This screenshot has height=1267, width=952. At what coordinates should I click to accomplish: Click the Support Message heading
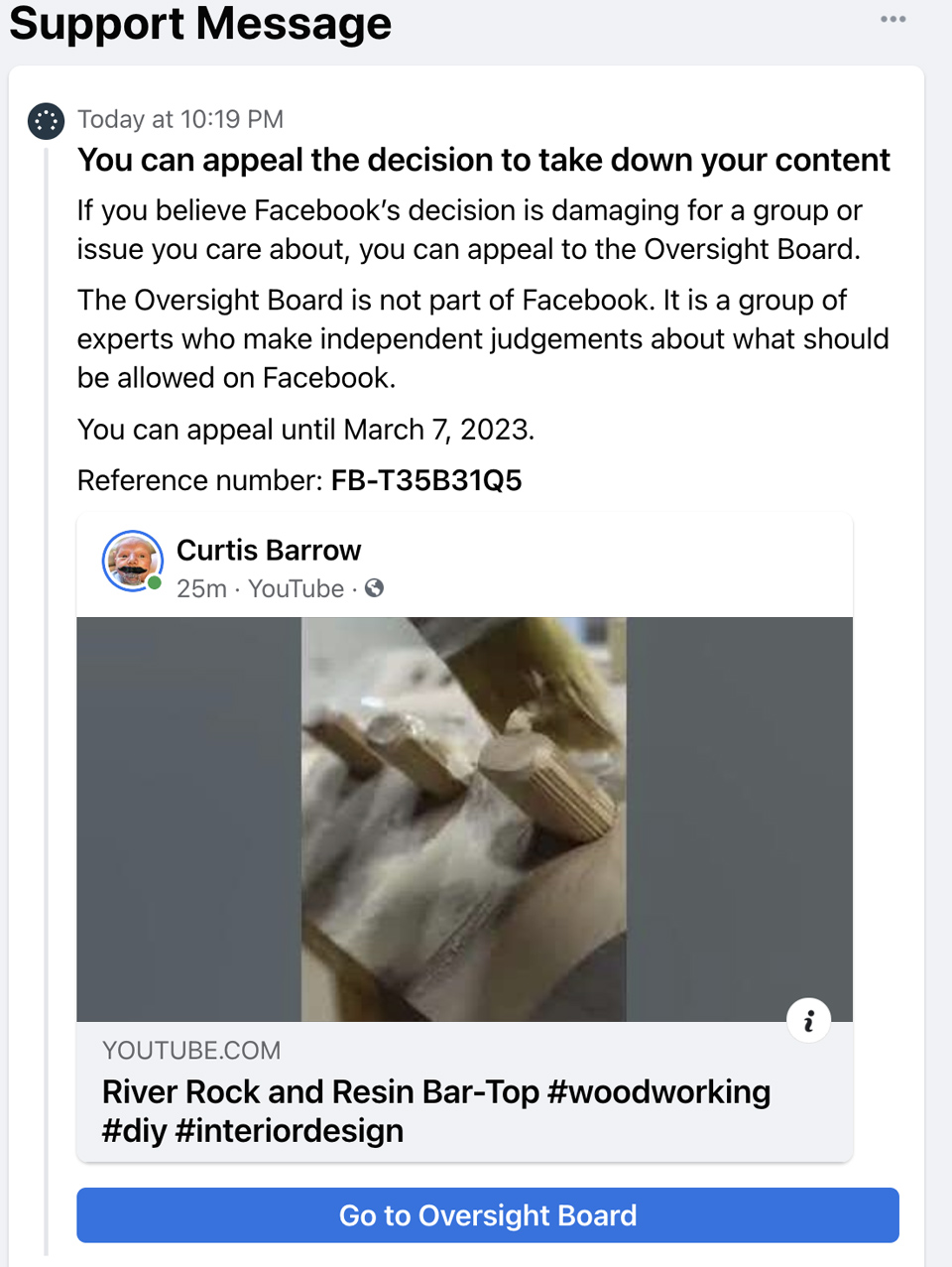coord(200,23)
